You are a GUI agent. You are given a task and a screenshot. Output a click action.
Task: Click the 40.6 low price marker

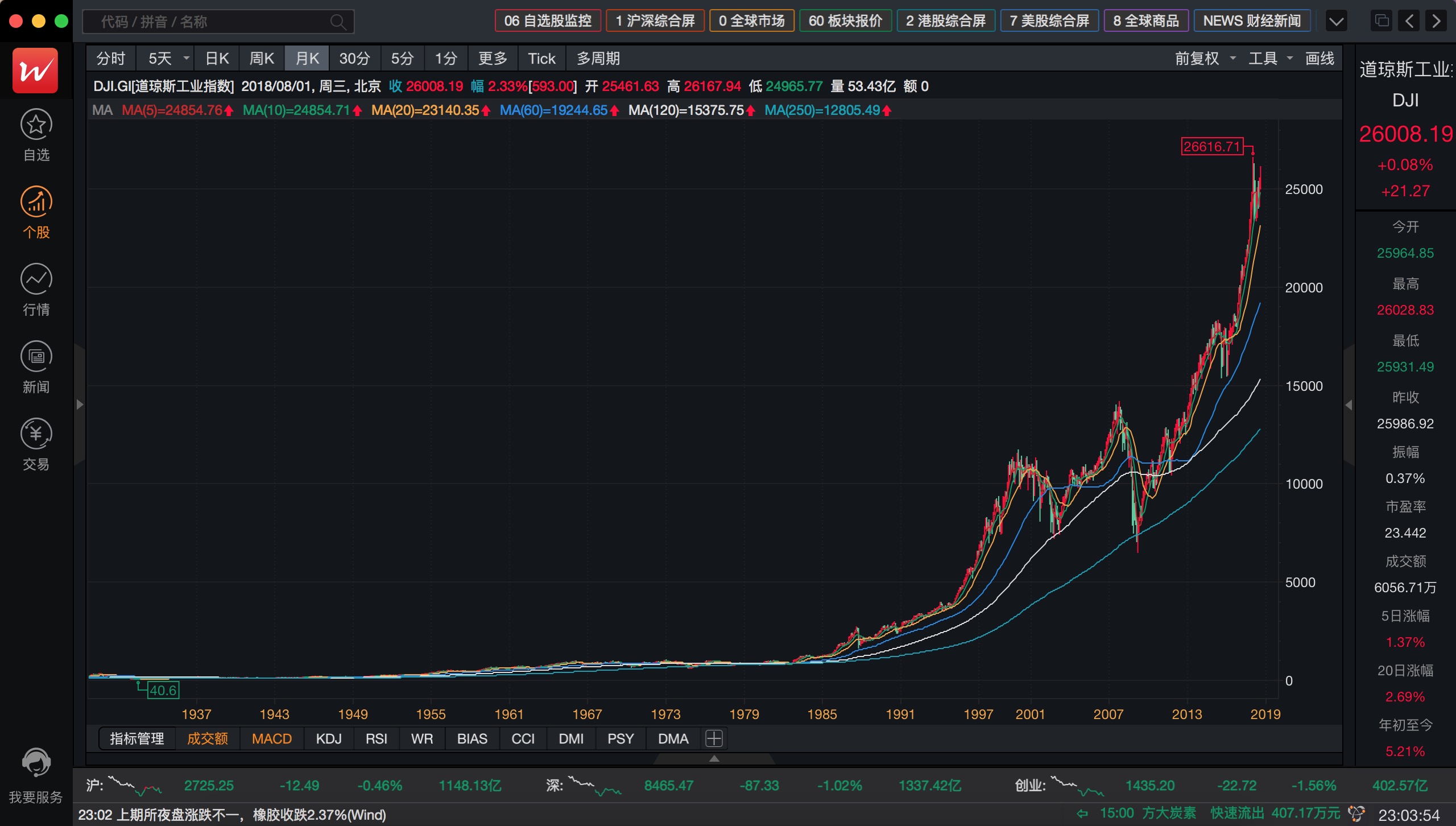click(x=163, y=690)
